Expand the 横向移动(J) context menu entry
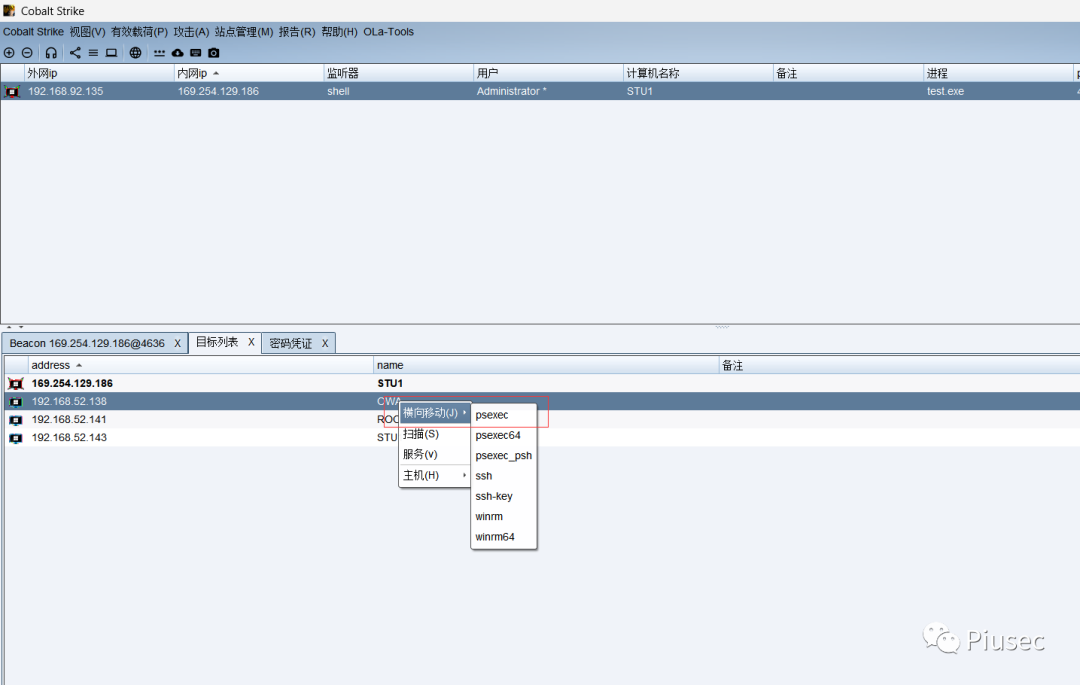The width and height of the screenshot is (1080, 685). [435, 413]
